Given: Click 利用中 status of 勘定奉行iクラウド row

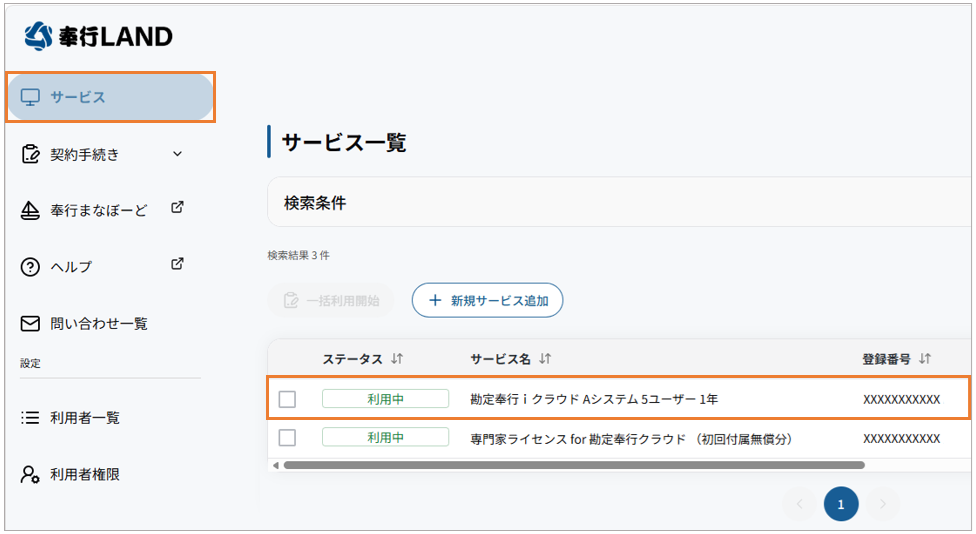Looking at the screenshot, I should tap(385, 399).
